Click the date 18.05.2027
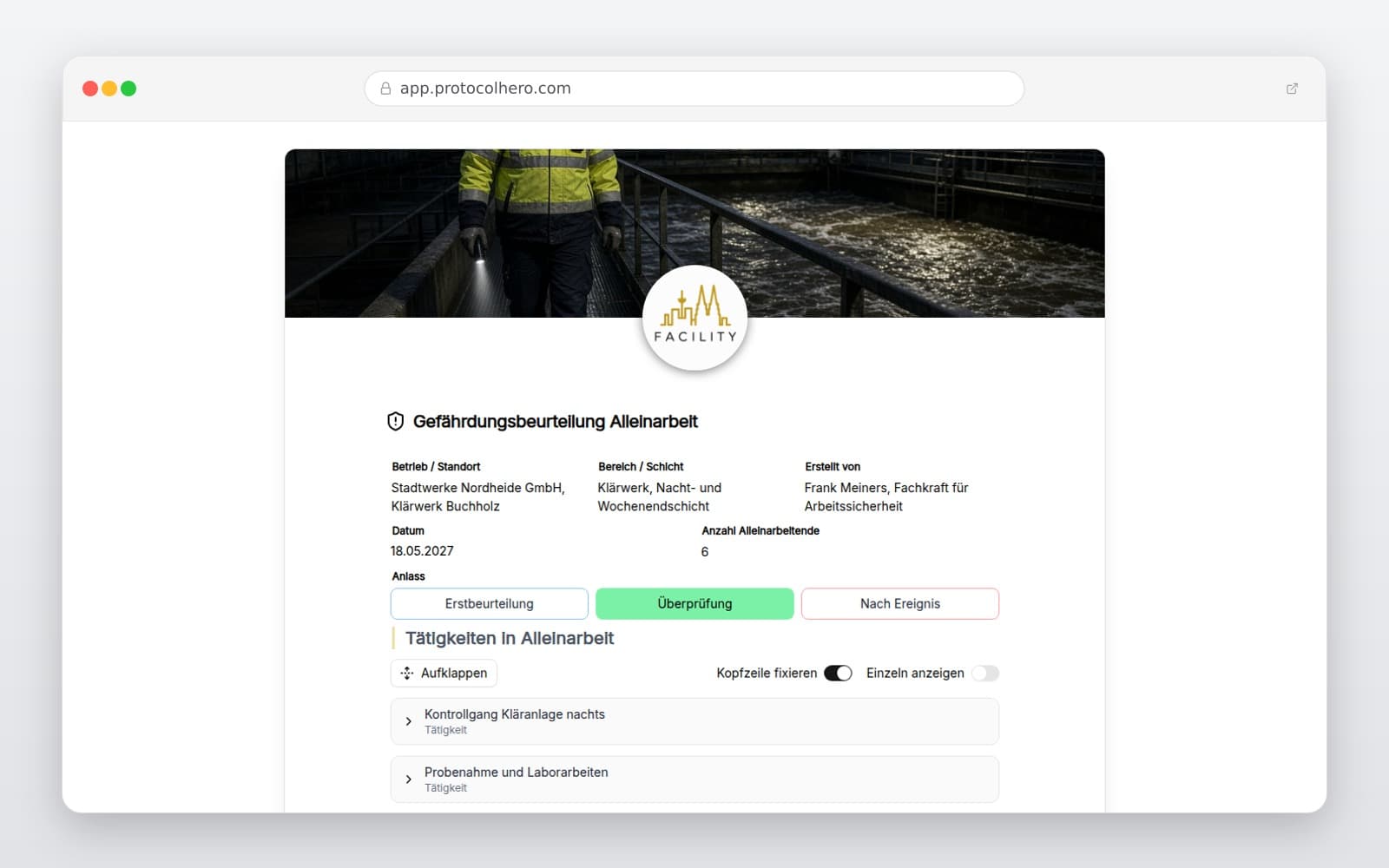This screenshot has height=868, width=1389. pos(422,551)
